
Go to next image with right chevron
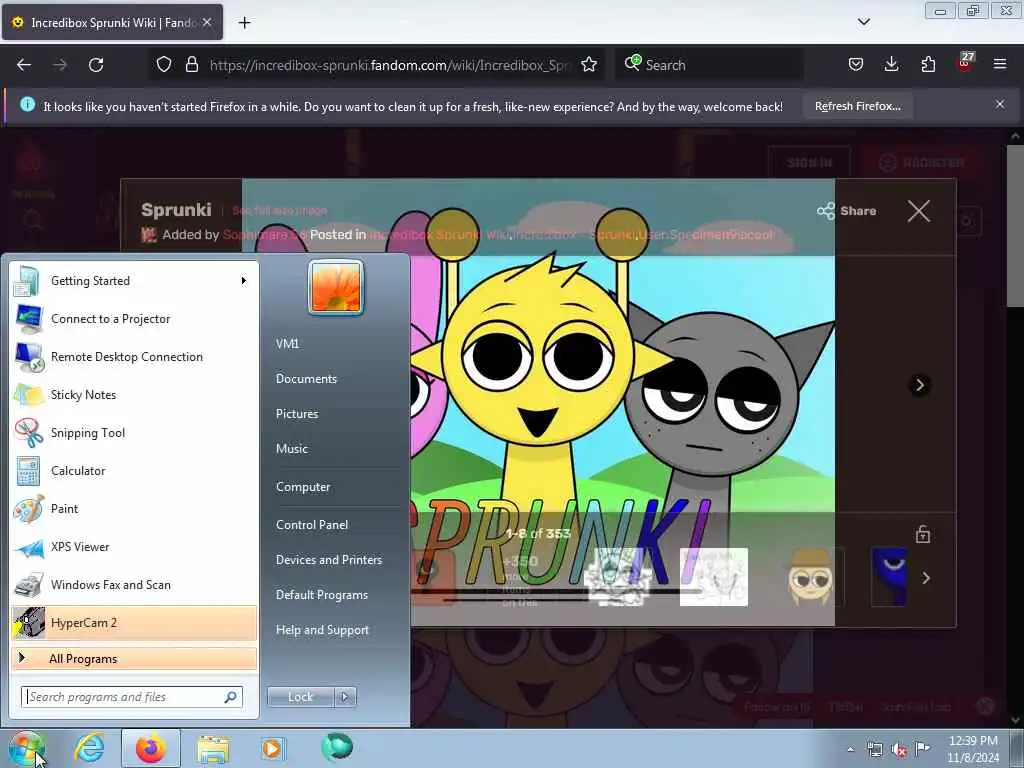pos(920,385)
